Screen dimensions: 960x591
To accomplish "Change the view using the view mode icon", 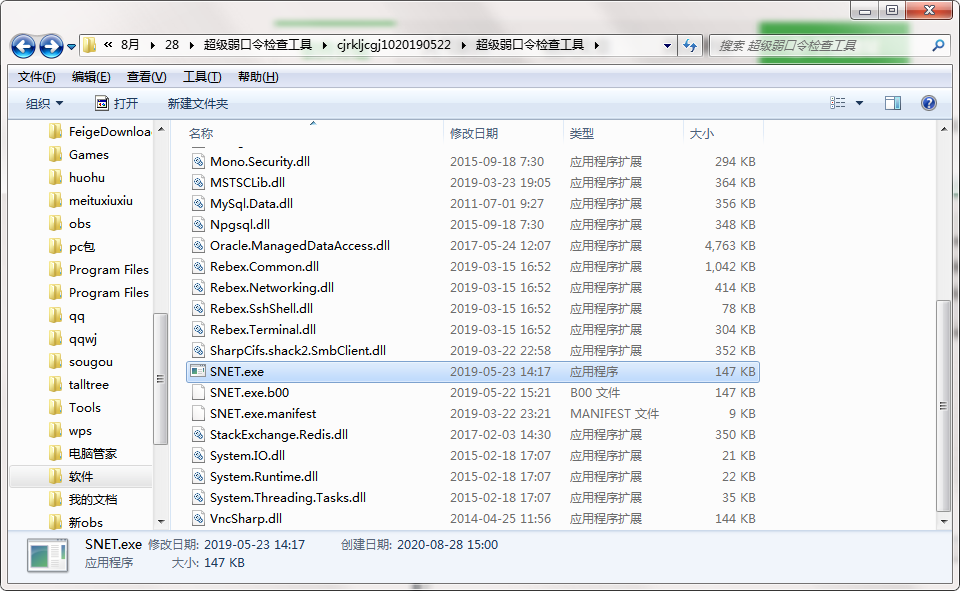I will pyautogui.click(x=838, y=103).
